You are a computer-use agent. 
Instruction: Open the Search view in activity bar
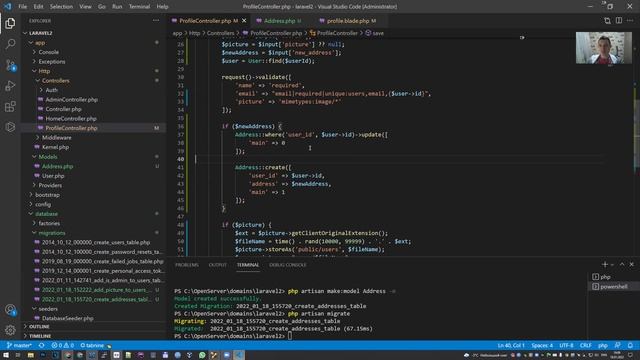(x=10, y=44)
